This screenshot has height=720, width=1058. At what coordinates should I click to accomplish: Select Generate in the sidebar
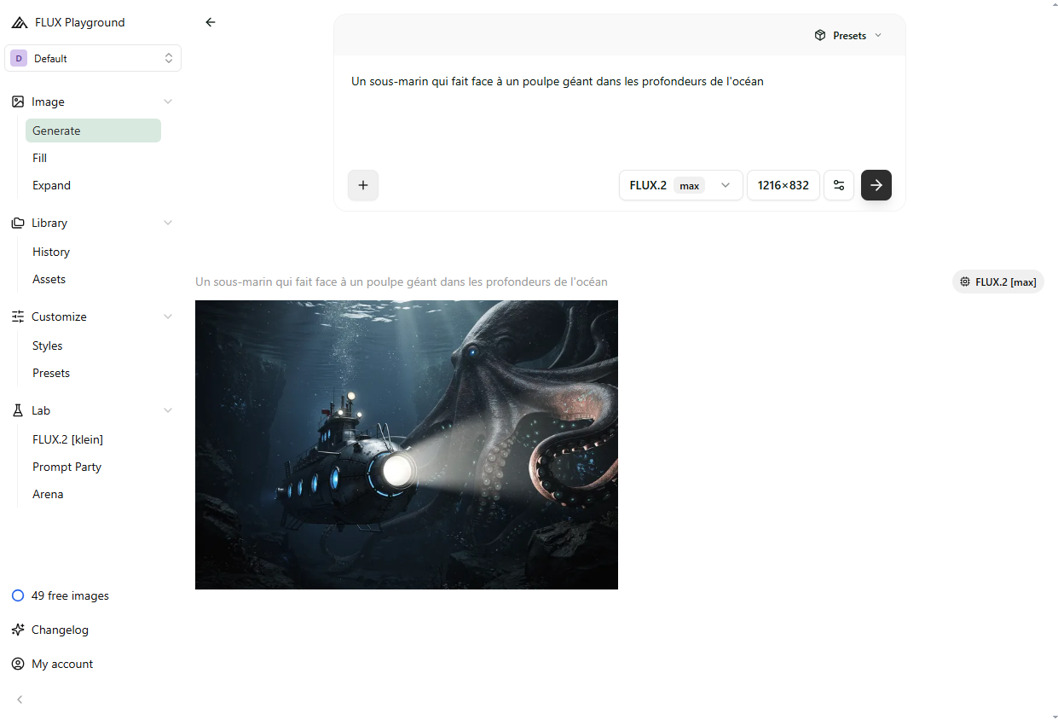coord(93,130)
